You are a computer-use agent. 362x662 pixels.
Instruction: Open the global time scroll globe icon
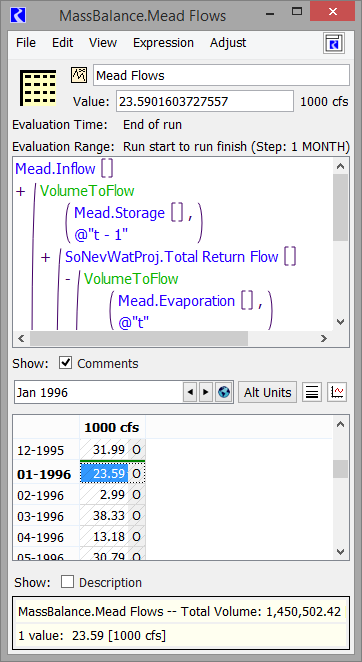tap(224, 392)
